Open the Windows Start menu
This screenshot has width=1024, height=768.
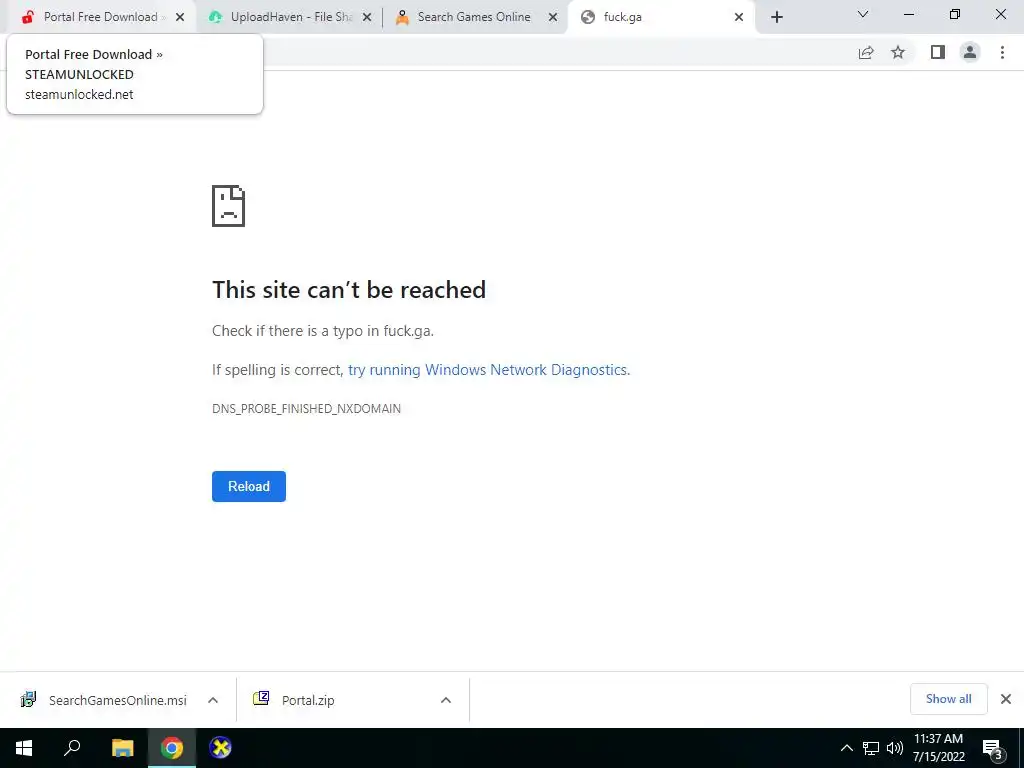24,748
